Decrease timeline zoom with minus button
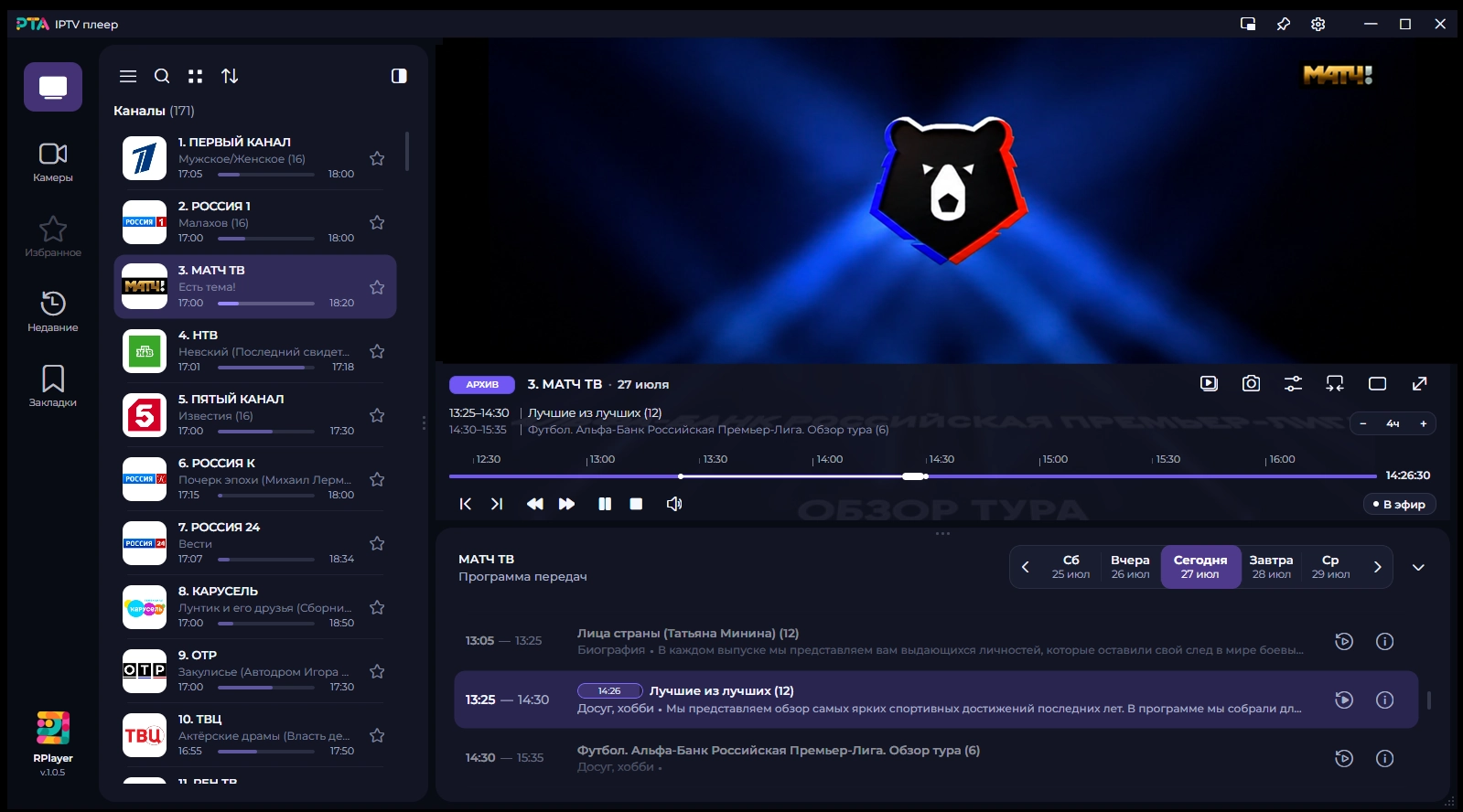 pyautogui.click(x=1363, y=423)
